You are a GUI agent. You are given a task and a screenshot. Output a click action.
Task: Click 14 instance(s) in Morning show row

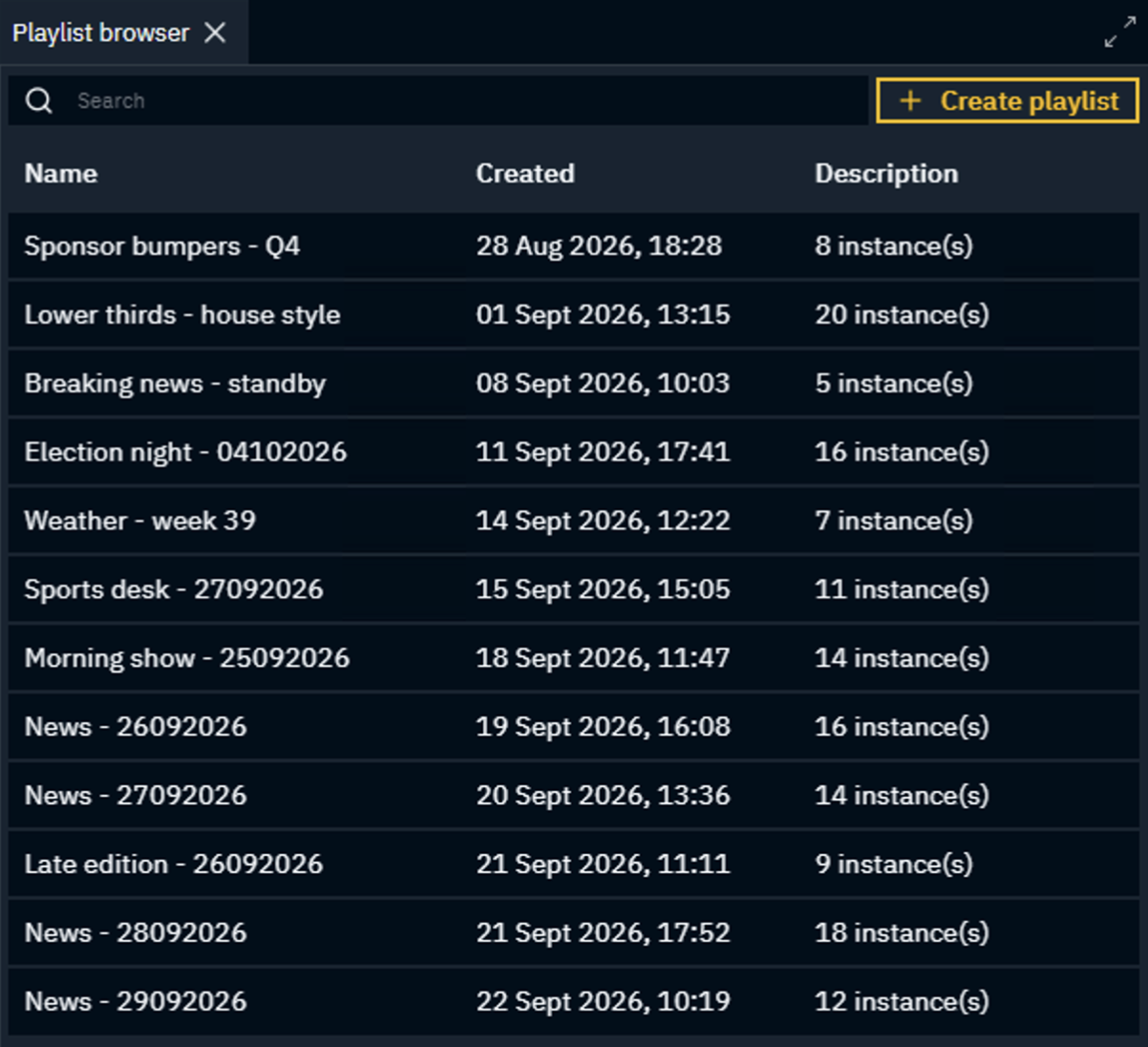coord(902,658)
